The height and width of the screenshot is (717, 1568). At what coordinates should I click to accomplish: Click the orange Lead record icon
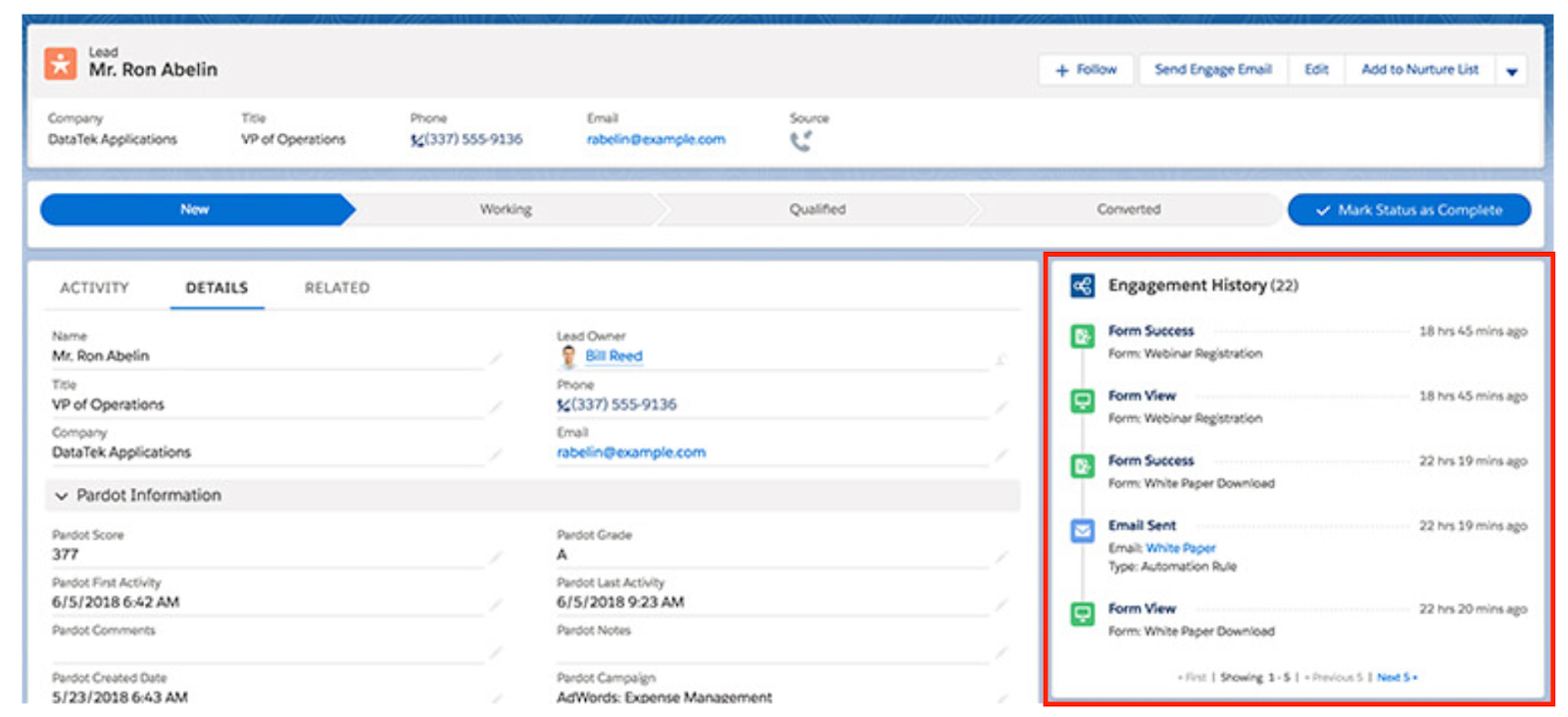point(61,64)
